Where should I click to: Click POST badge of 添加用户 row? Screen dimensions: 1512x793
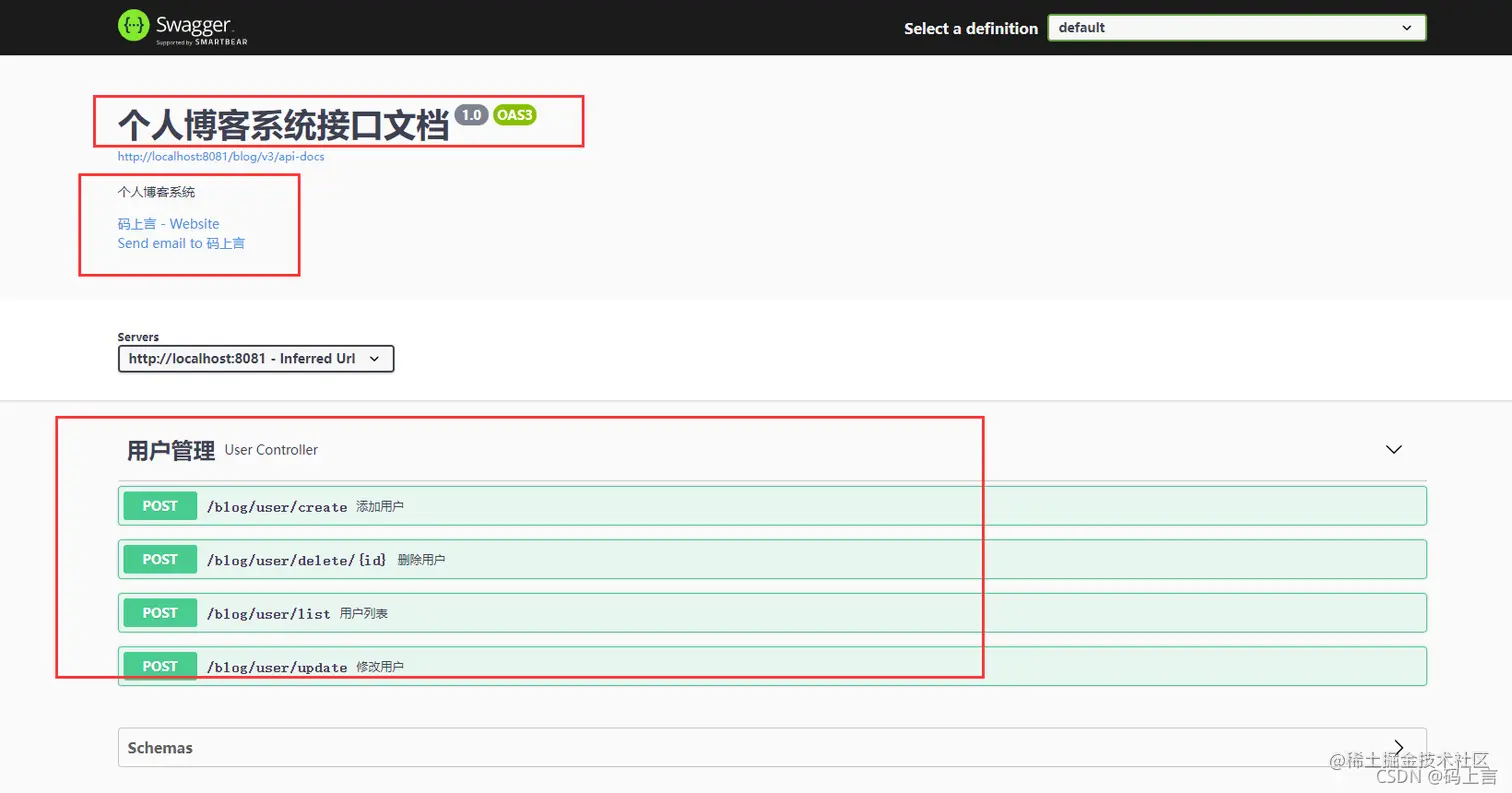point(160,506)
